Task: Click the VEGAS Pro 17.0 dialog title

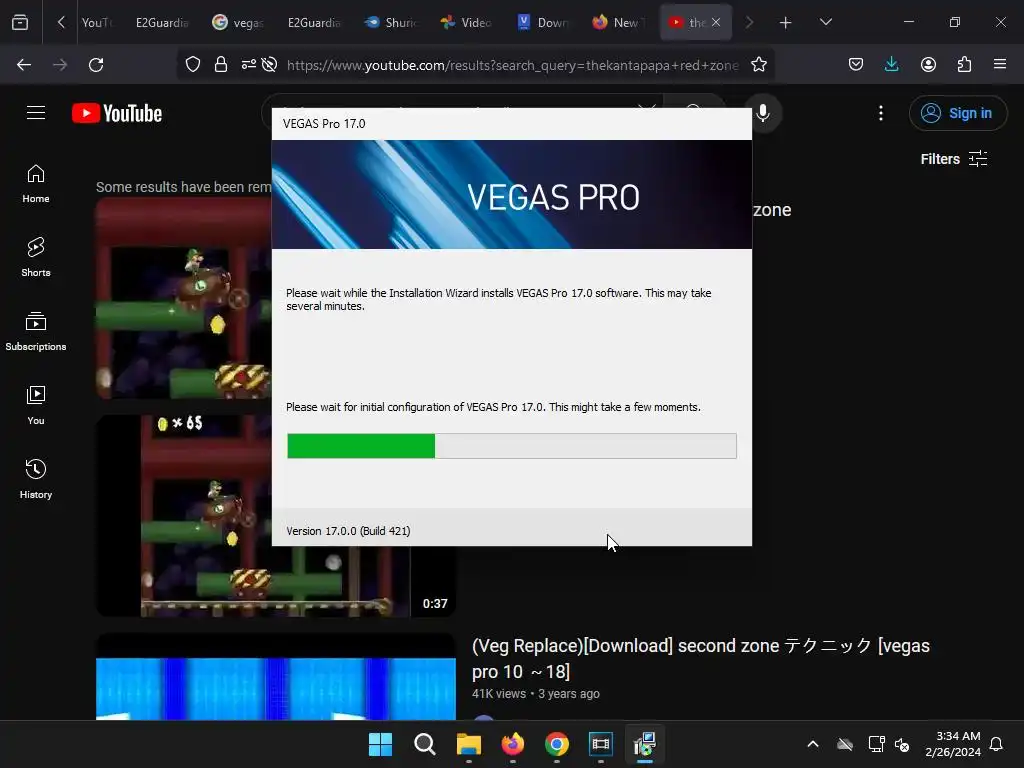Action: [x=324, y=123]
